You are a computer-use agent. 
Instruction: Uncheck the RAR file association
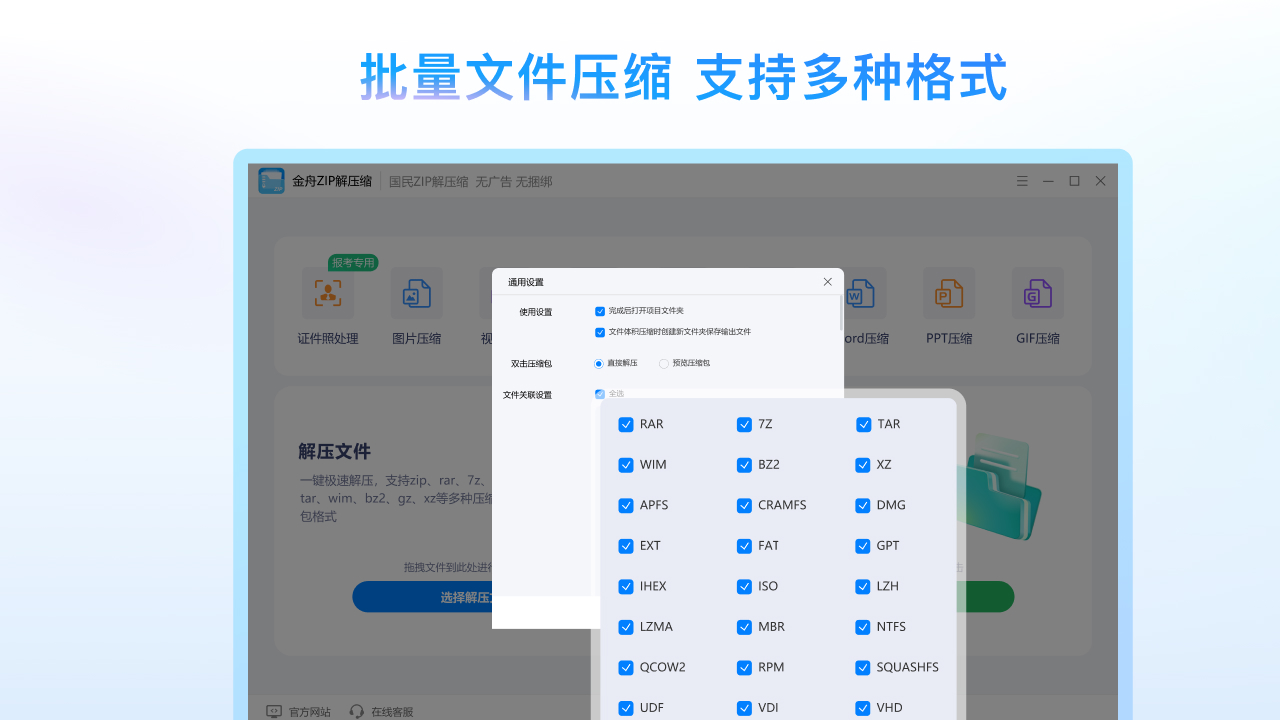coord(626,424)
